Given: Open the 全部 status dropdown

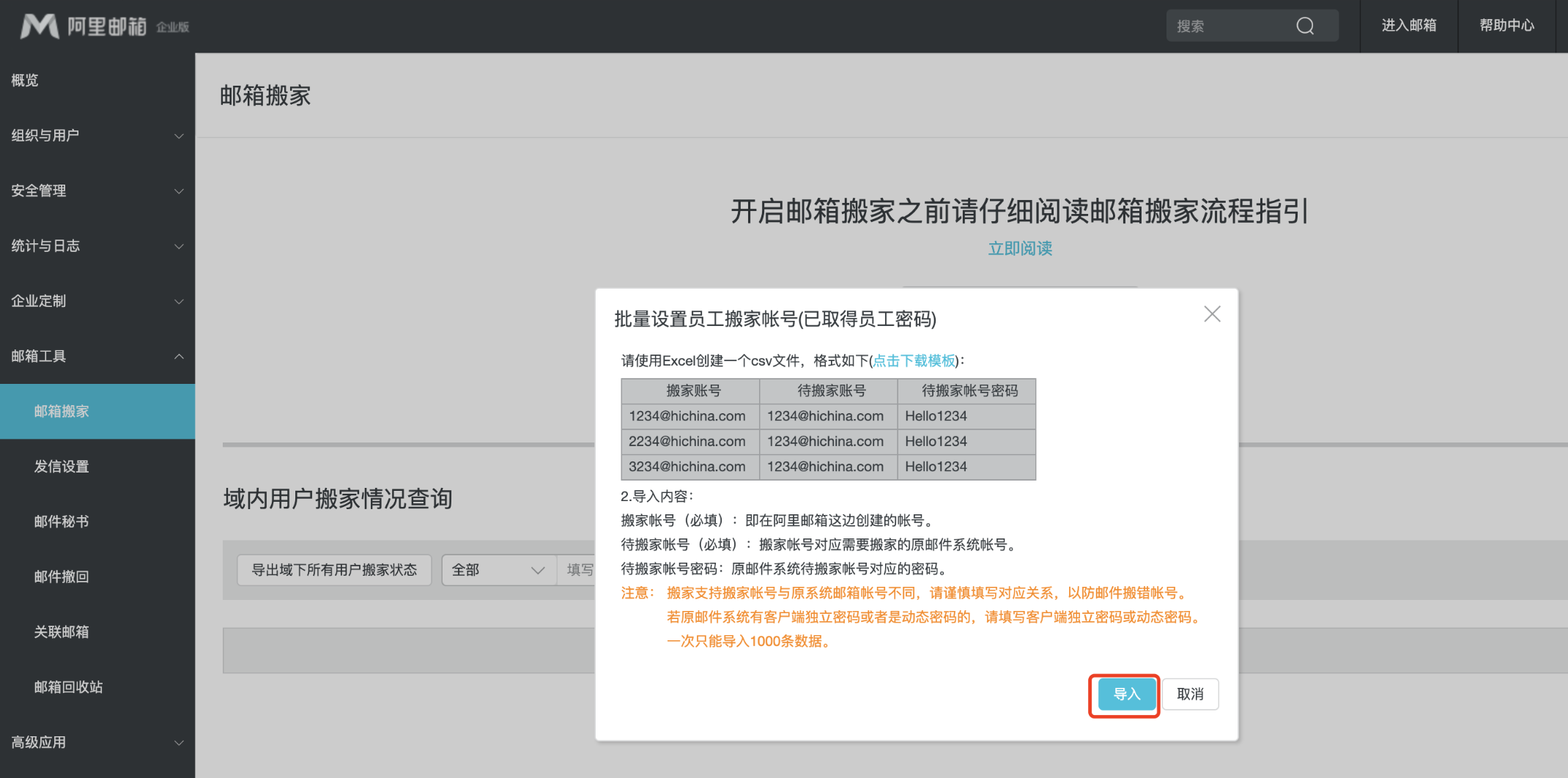Looking at the screenshot, I should pos(499,570).
